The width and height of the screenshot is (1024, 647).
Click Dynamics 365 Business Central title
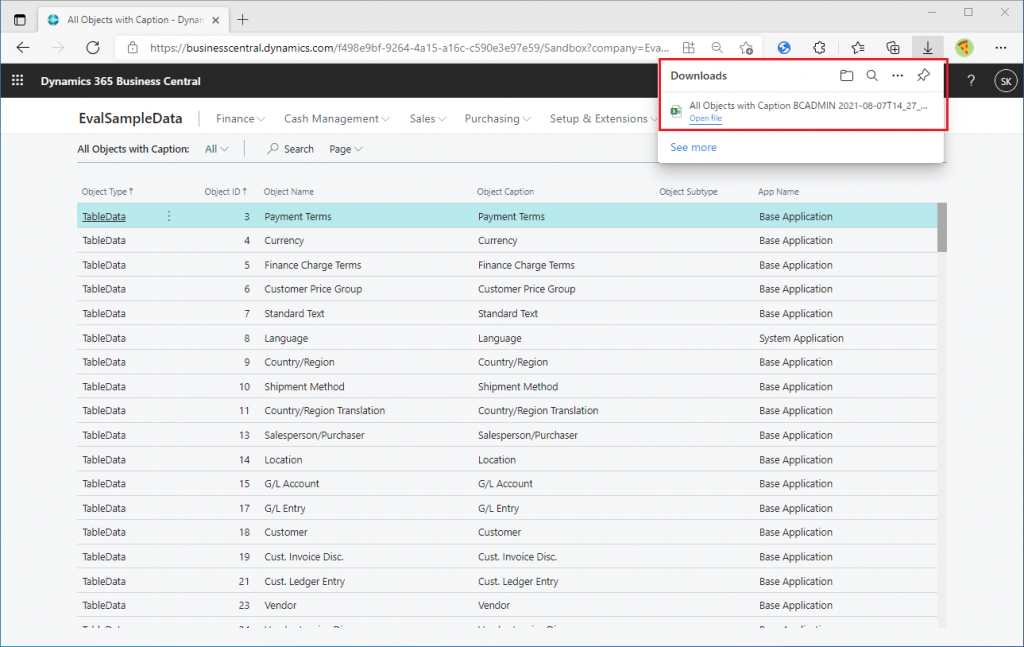121,81
